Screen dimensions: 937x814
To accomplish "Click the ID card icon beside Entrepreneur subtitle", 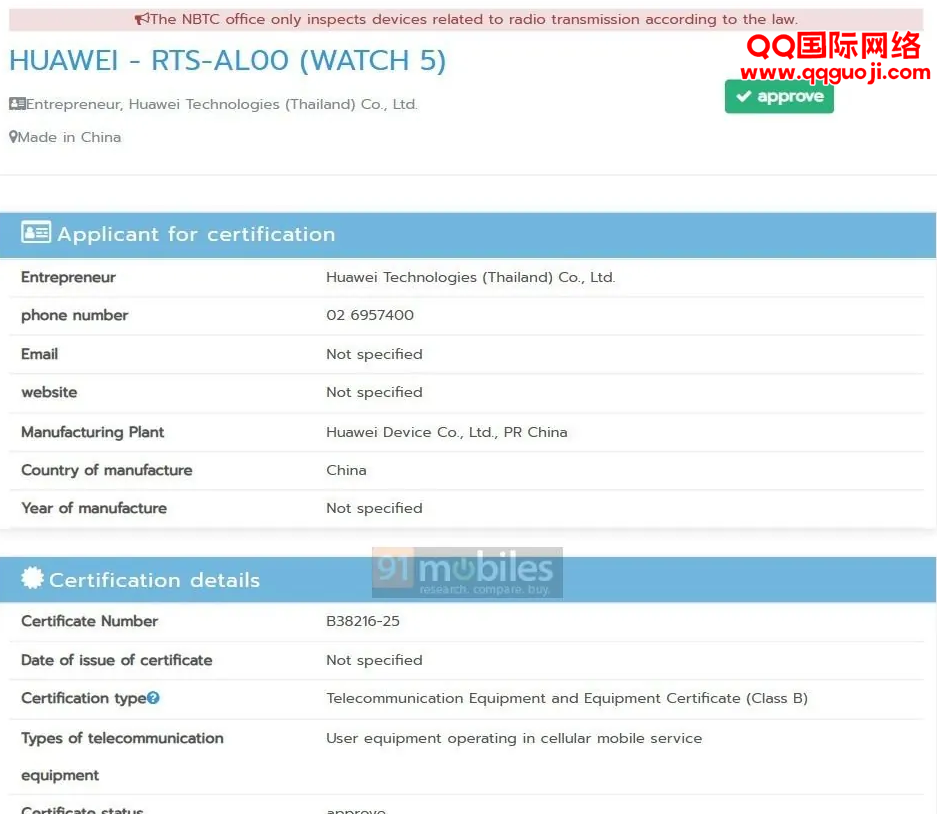I will pyautogui.click(x=17, y=104).
